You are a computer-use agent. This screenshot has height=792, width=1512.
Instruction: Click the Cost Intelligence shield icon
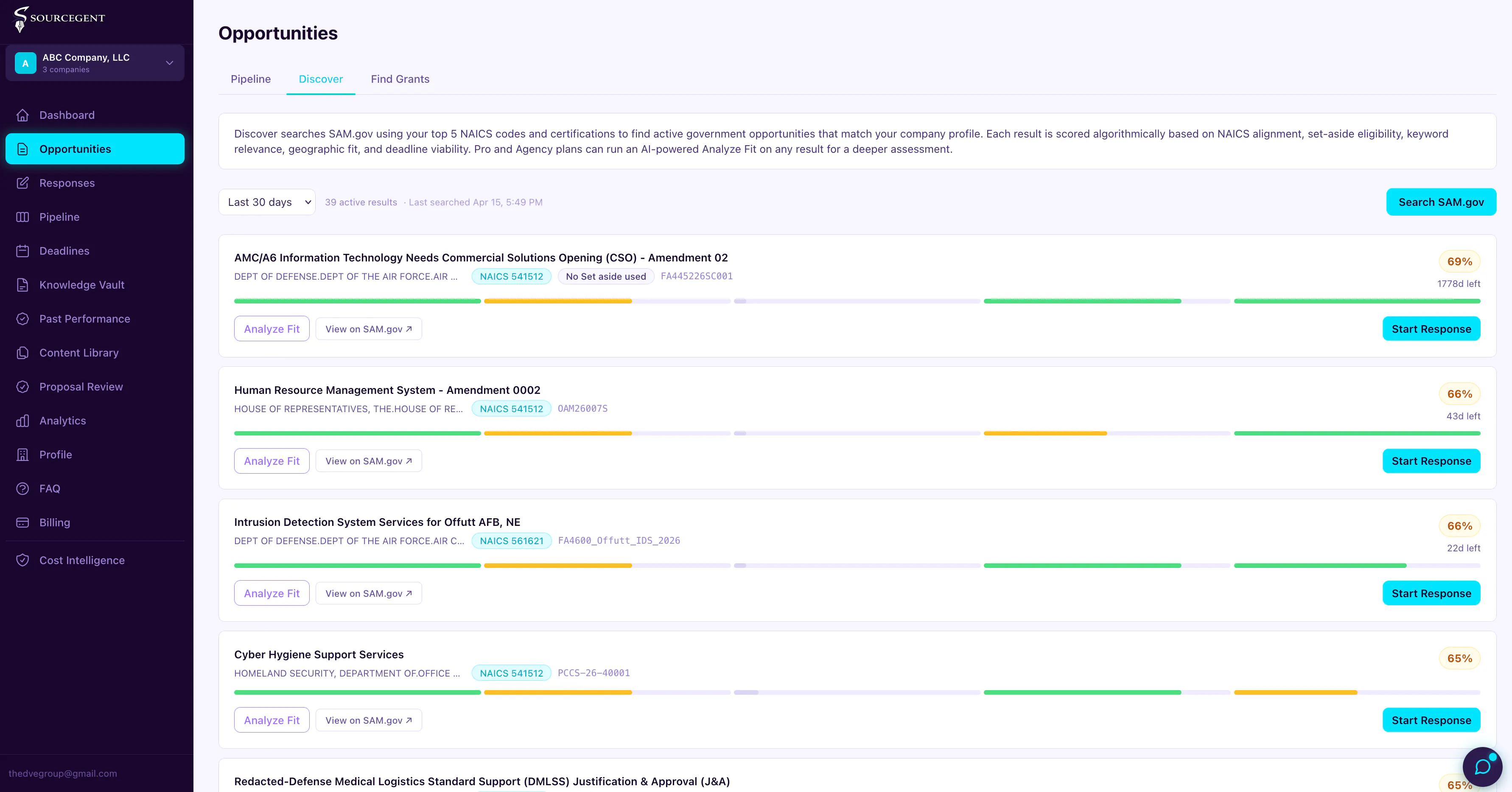tap(22, 560)
